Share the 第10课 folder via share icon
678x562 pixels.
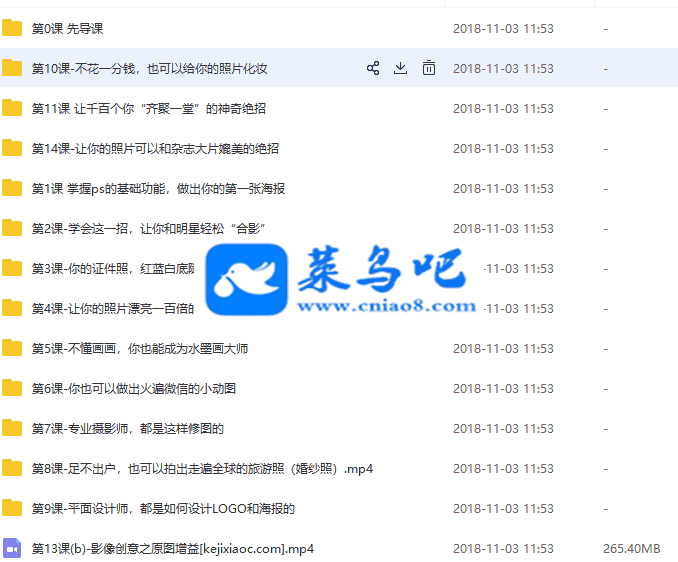click(373, 68)
